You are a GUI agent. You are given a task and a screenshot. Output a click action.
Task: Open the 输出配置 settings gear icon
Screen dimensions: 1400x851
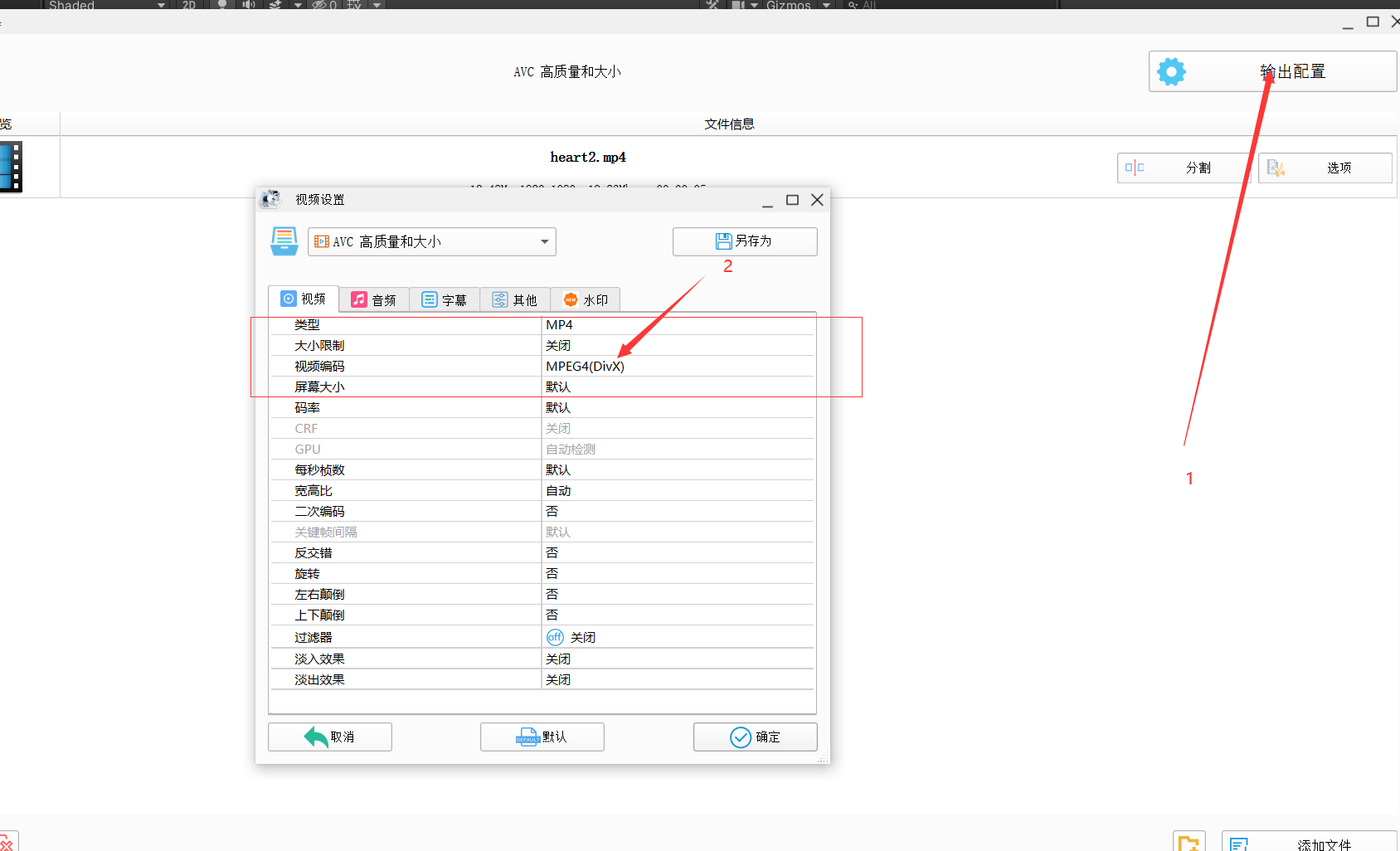1171,71
